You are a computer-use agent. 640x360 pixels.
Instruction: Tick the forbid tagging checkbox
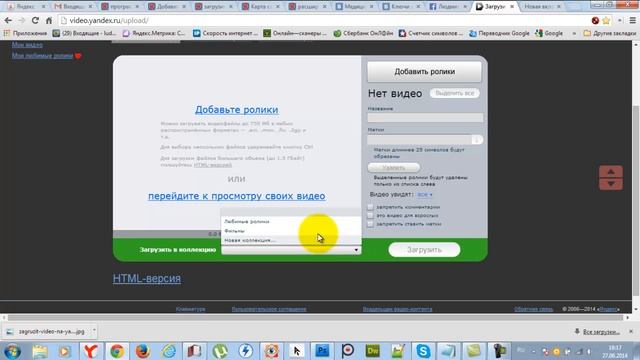(370, 224)
